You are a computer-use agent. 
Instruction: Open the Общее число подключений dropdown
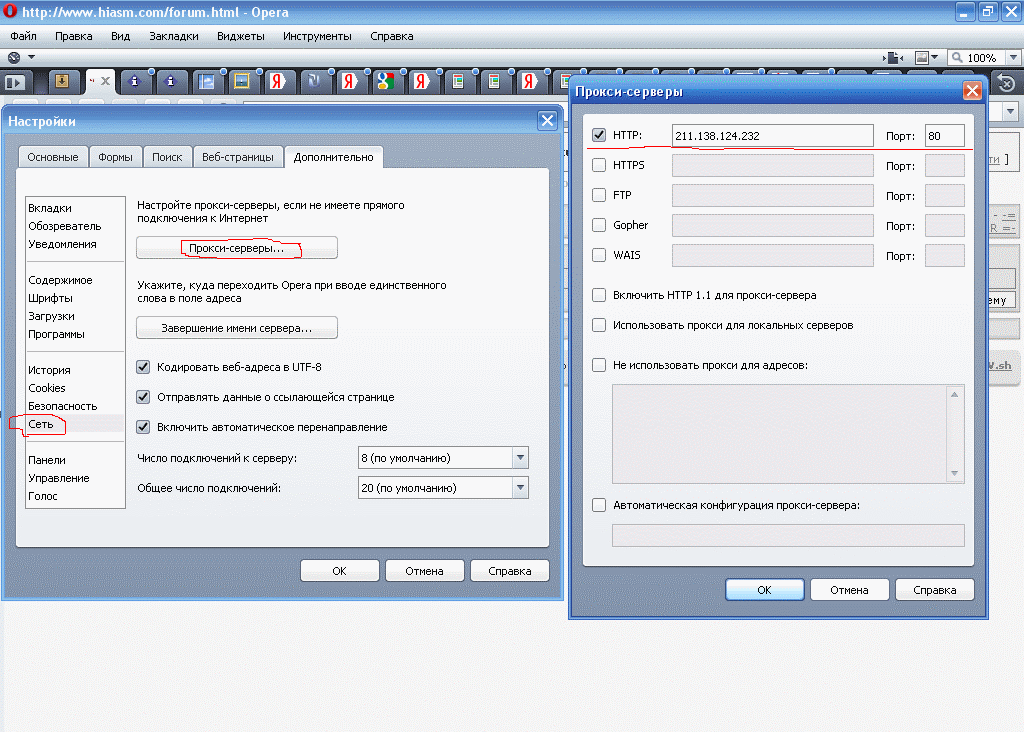[x=519, y=488]
